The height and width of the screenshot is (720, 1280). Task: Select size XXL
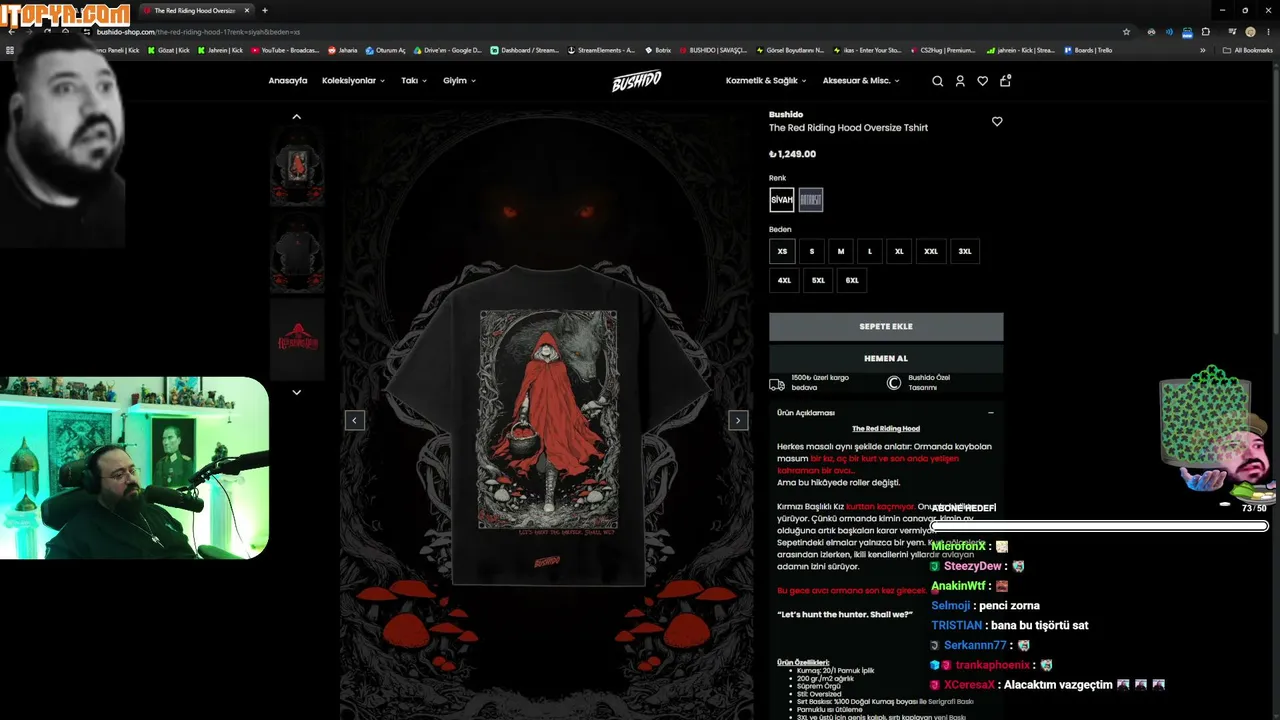931,251
